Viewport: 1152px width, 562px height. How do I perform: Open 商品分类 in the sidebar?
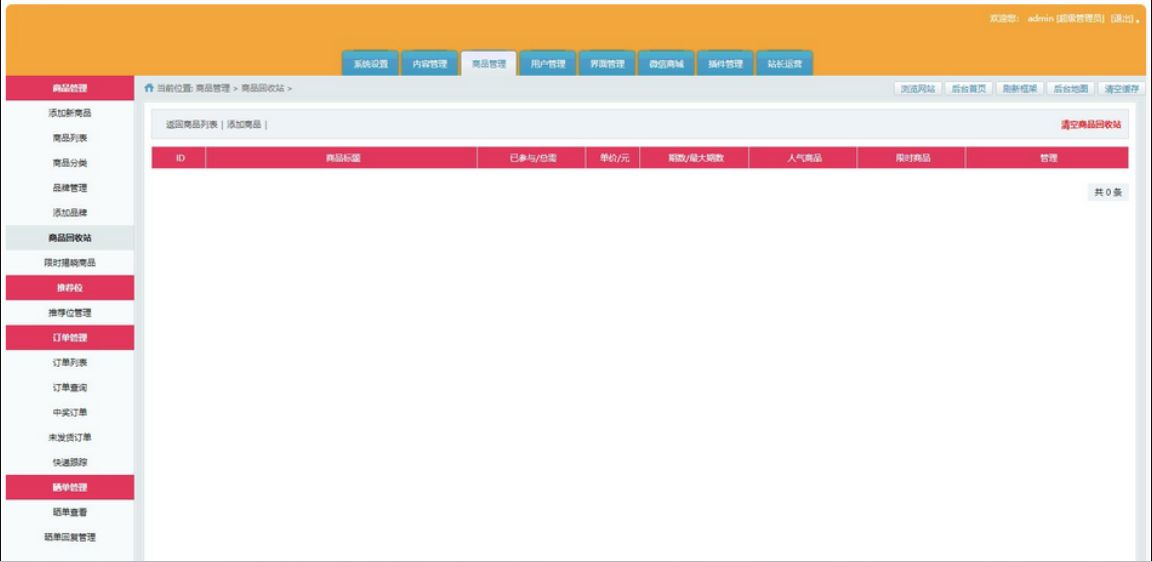click(x=70, y=163)
